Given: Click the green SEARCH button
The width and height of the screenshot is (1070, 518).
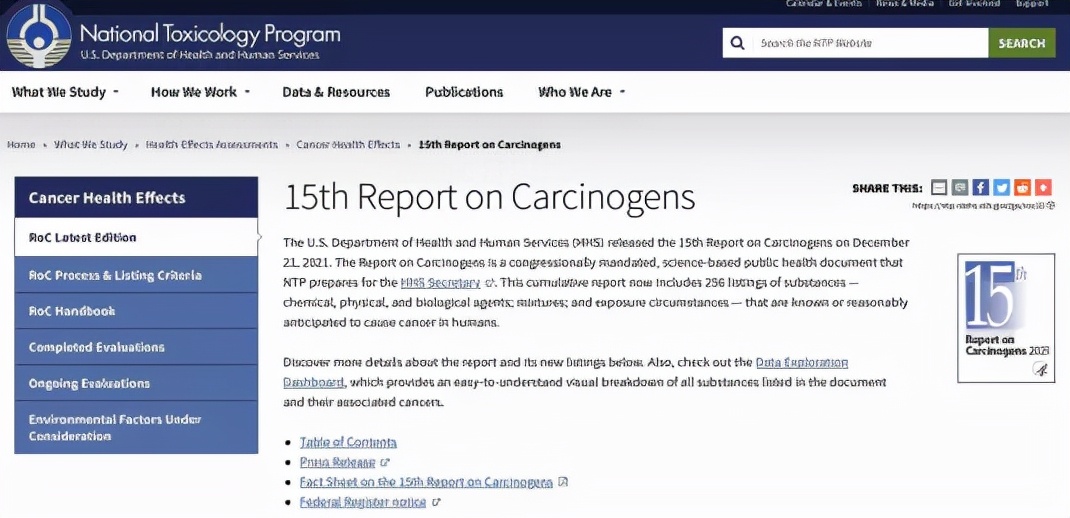Looking at the screenshot, I should [x=1022, y=43].
